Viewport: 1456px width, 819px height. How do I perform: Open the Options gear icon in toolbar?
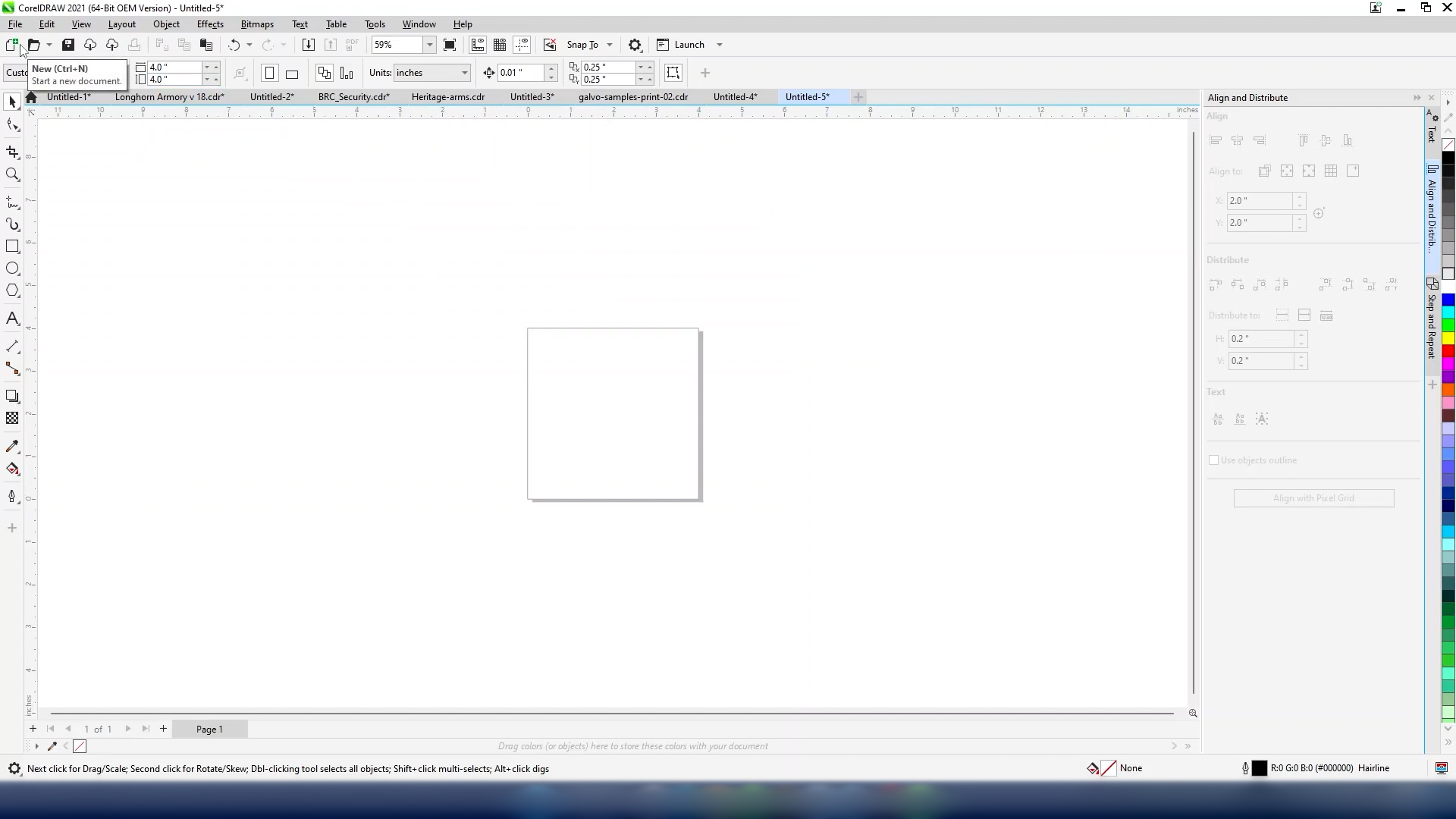click(x=635, y=45)
